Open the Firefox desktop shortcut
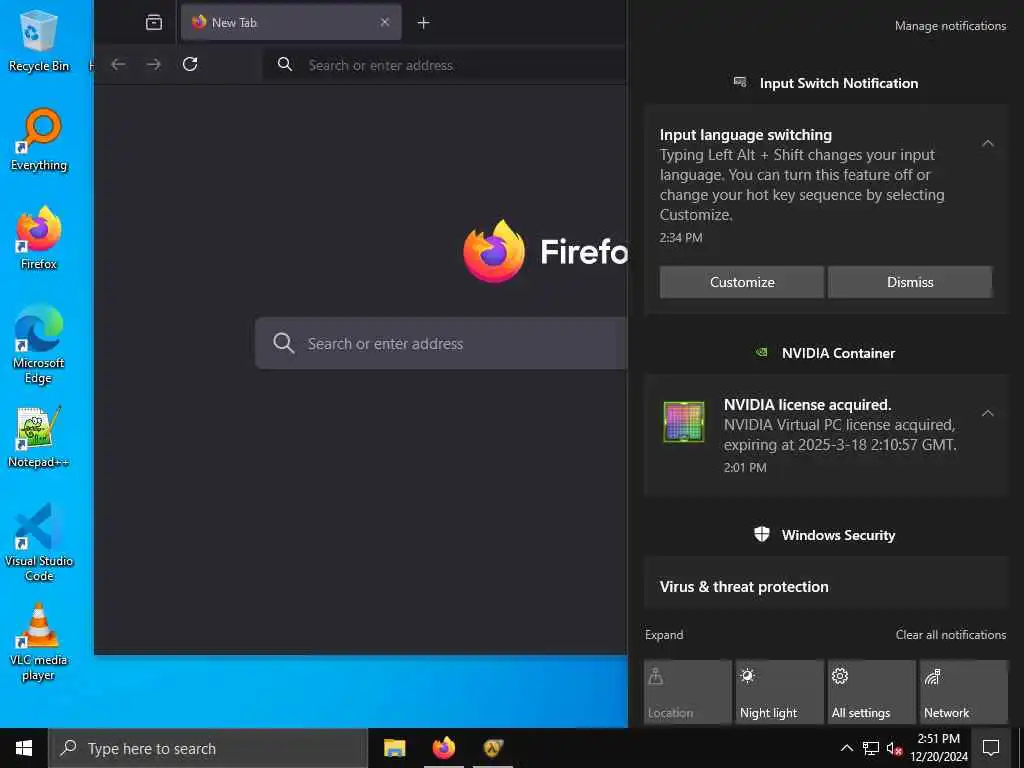Viewport: 1024px width, 768px height. point(39,238)
